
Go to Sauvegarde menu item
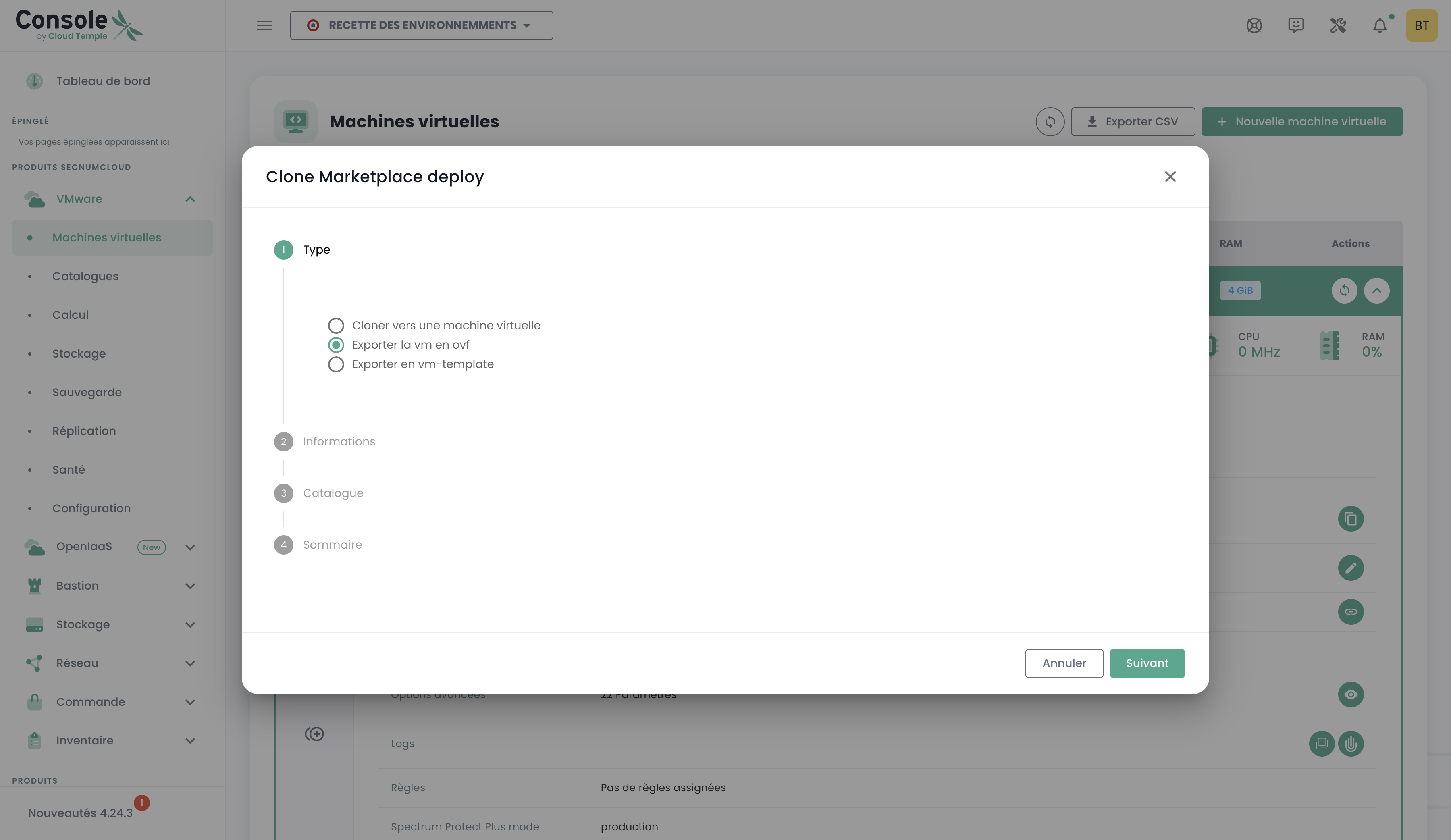coord(86,393)
